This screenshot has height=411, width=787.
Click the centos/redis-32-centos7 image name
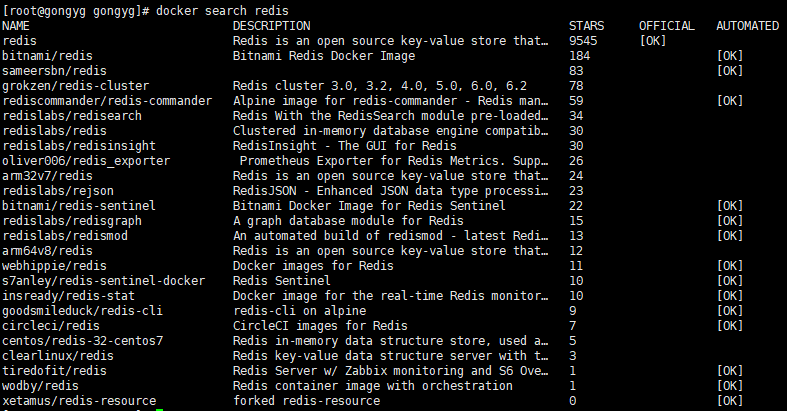pos(83,341)
